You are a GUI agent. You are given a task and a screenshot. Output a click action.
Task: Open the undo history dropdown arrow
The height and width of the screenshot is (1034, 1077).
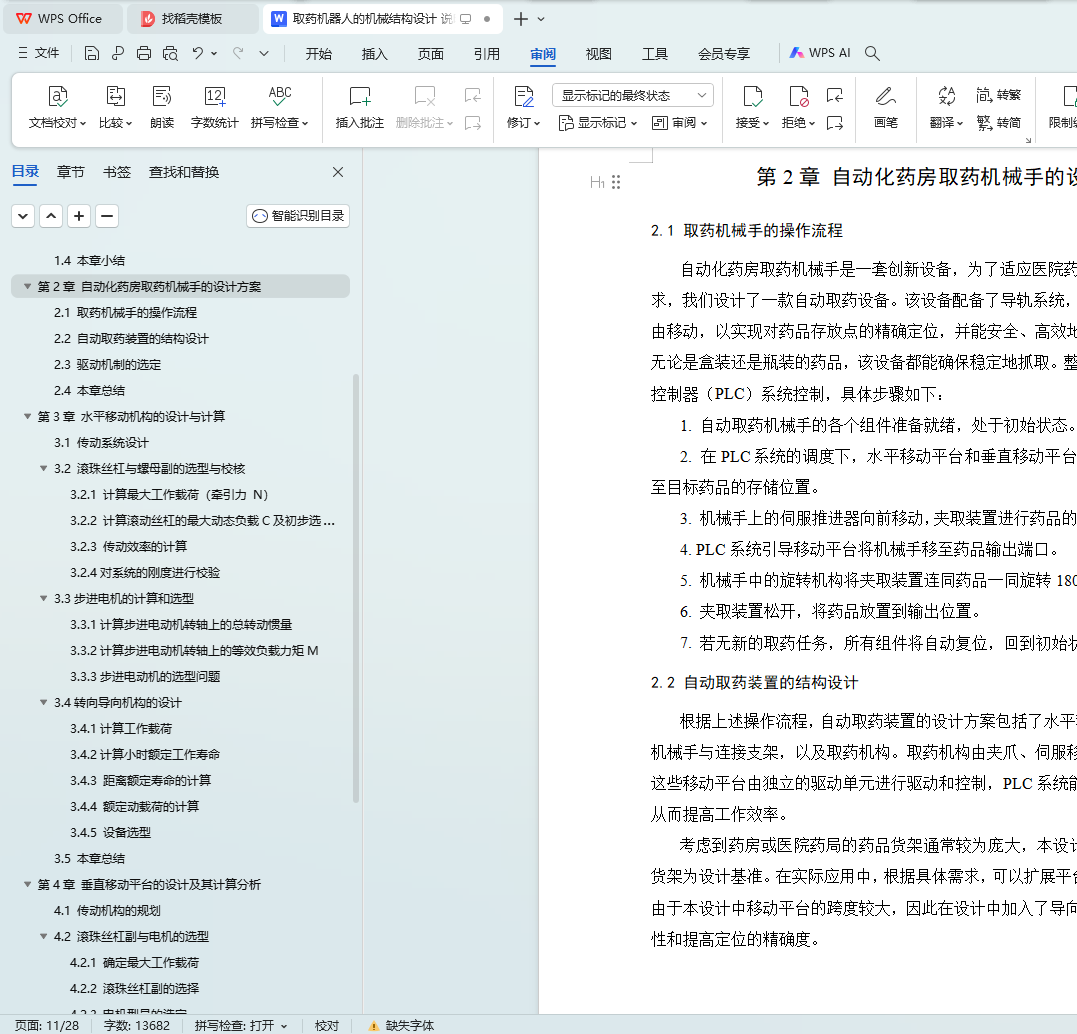click(214, 54)
